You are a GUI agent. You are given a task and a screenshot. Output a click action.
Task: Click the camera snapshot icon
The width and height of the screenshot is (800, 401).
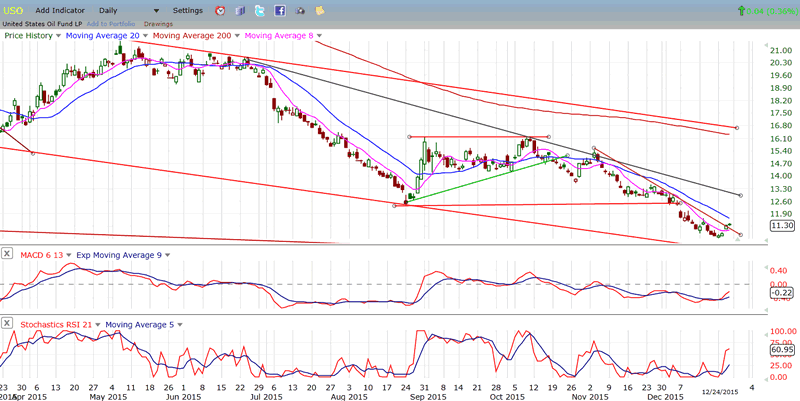pos(300,10)
